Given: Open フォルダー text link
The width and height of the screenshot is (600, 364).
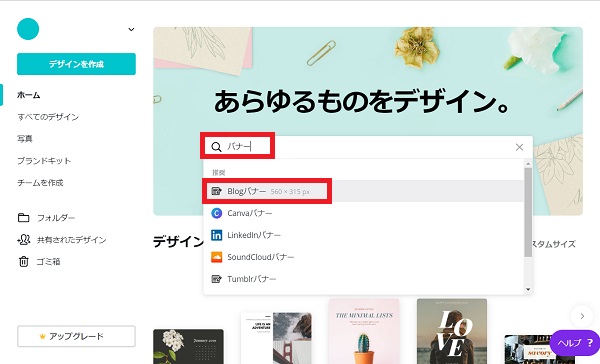Looking at the screenshot, I should (56, 218).
